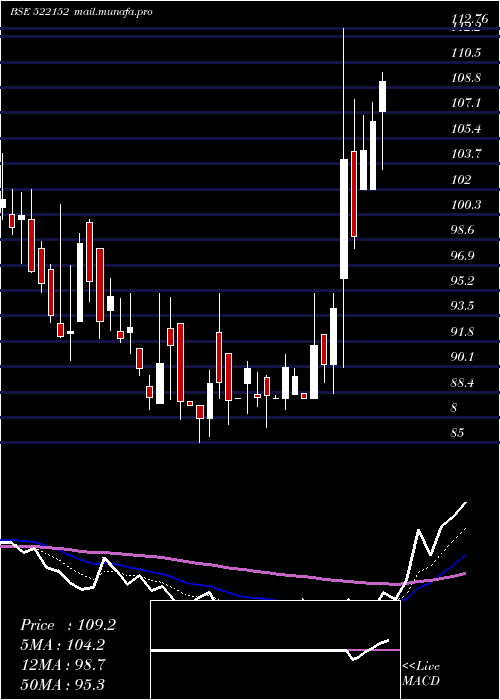The image size is (500, 700).
Task: Select the 108.8 price axis label
Action: pos(467,78)
